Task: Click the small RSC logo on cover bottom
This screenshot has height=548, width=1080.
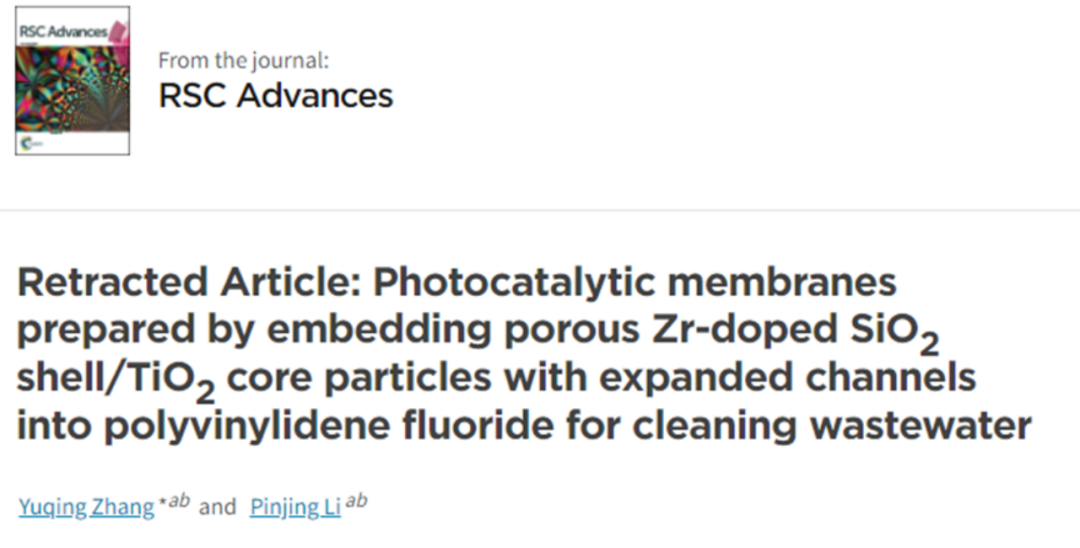Action: 29,143
